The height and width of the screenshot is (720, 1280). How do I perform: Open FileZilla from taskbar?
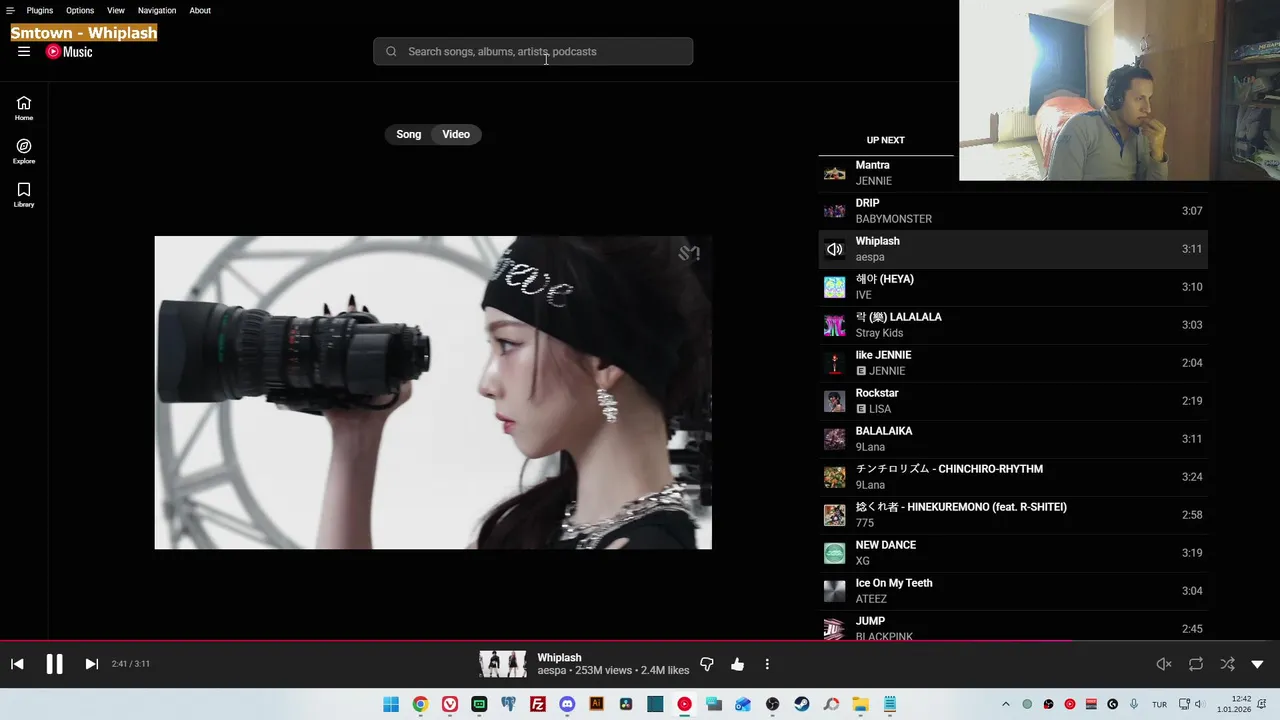538,704
